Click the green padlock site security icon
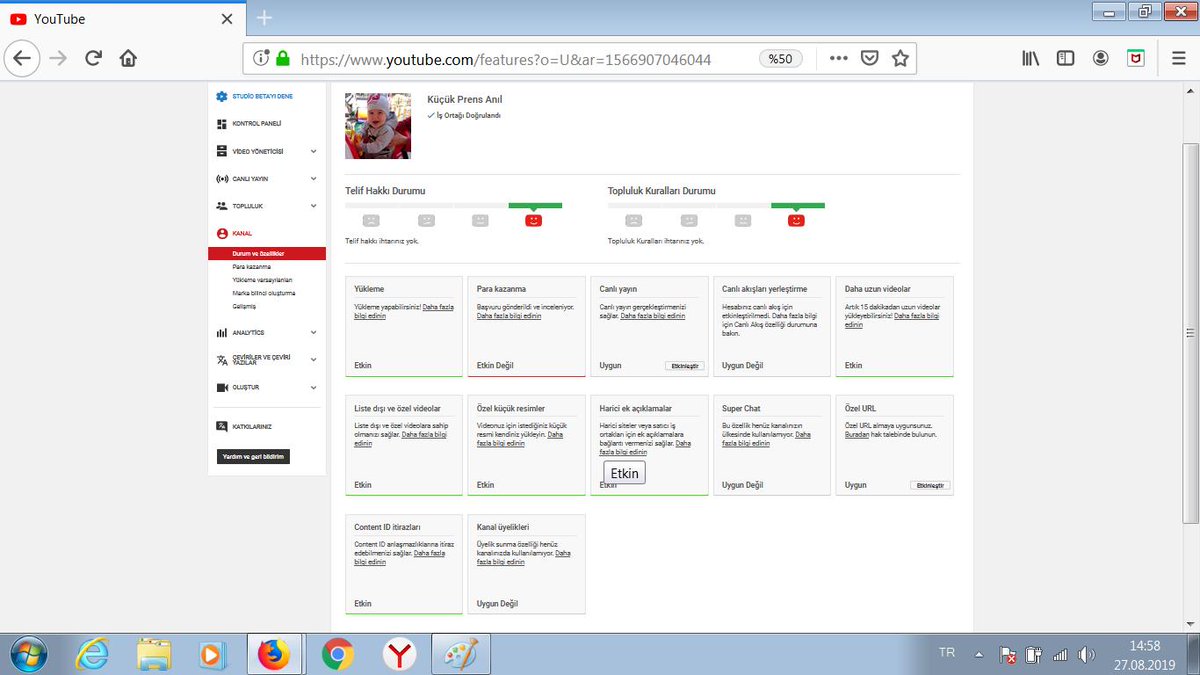 tap(283, 59)
